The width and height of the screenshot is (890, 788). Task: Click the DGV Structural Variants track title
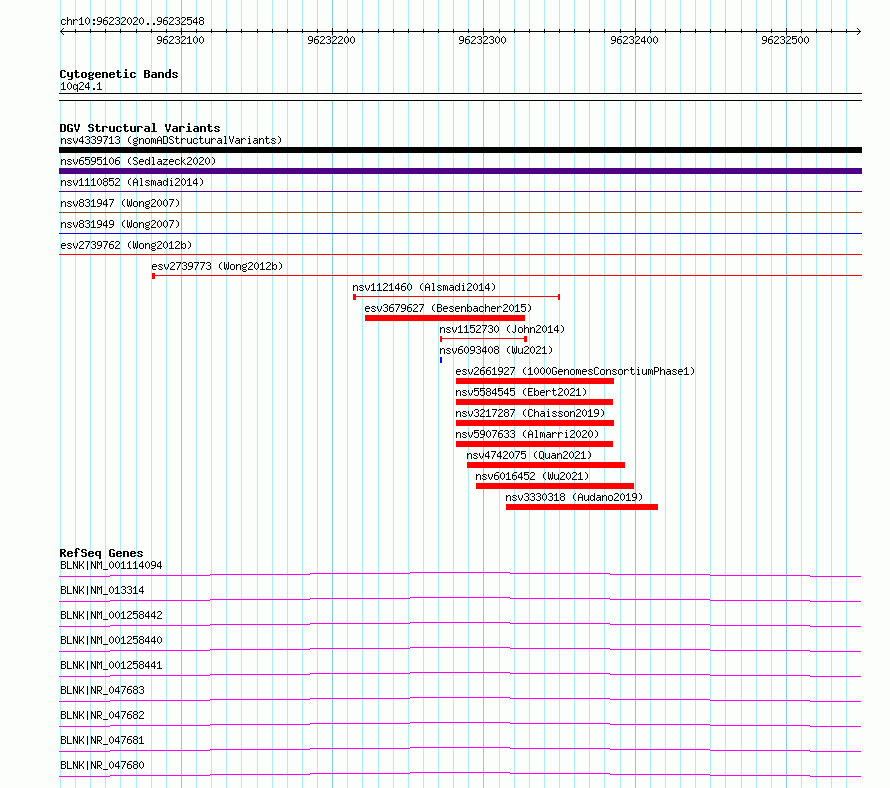140,128
